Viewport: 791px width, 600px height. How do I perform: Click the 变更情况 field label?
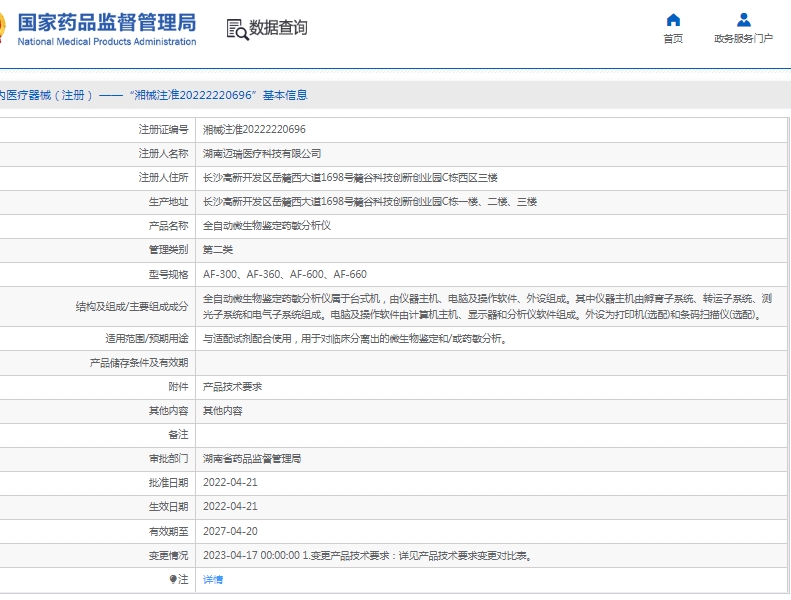(168, 556)
